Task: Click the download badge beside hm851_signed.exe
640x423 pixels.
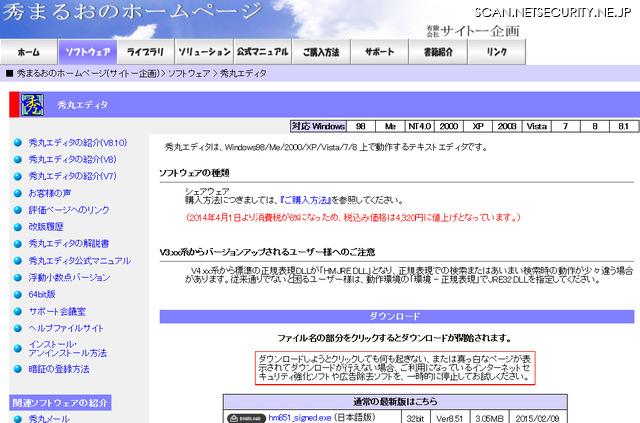Action: pyautogui.click(x=246, y=417)
